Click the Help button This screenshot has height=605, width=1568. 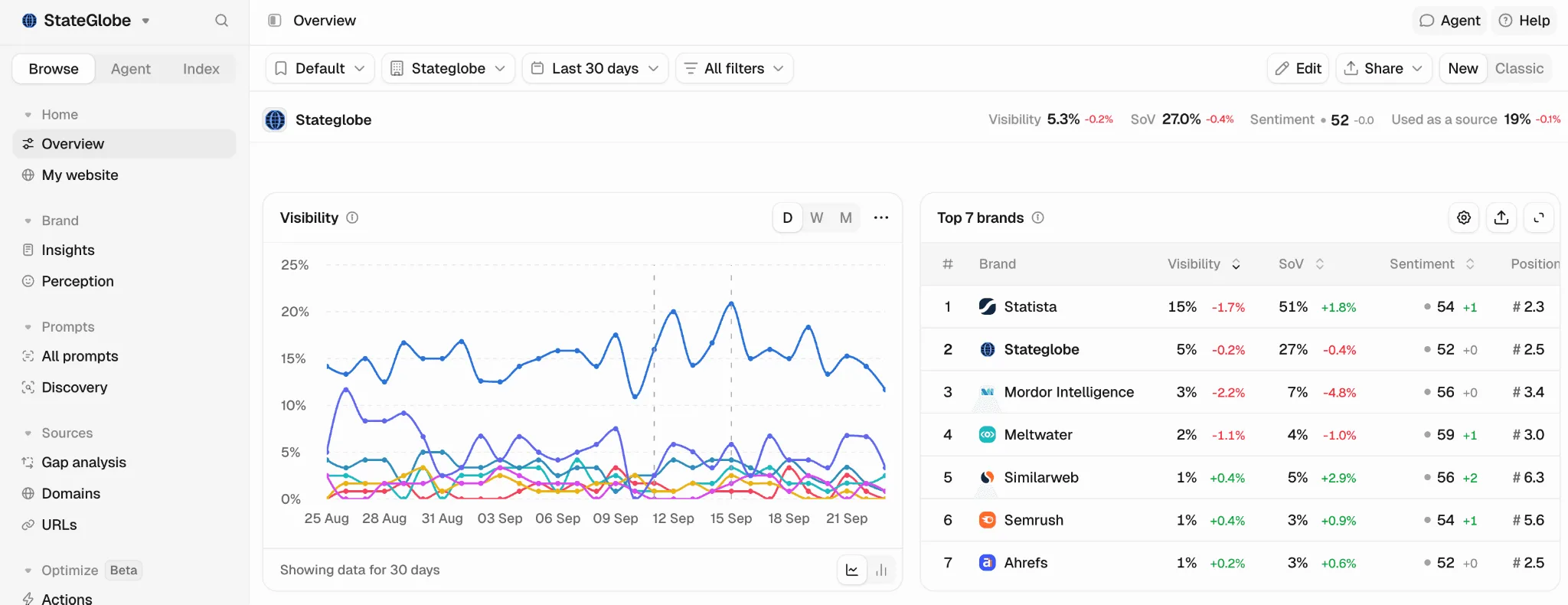(1524, 21)
